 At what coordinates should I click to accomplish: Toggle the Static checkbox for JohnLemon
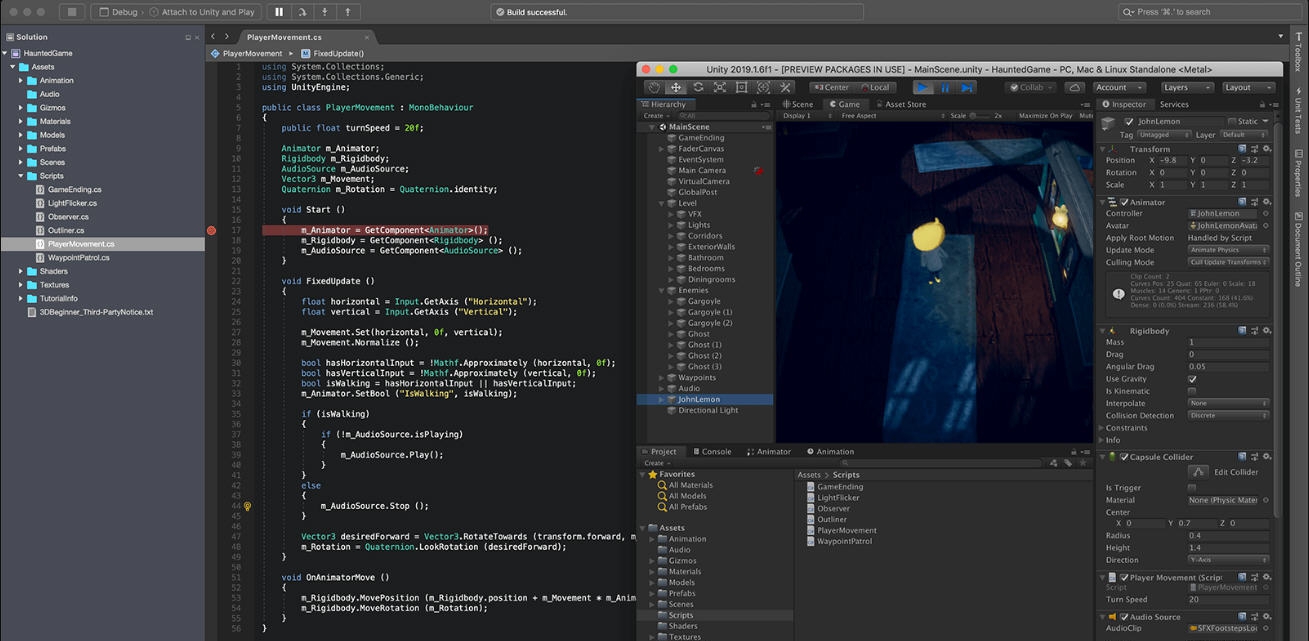click(1233, 121)
